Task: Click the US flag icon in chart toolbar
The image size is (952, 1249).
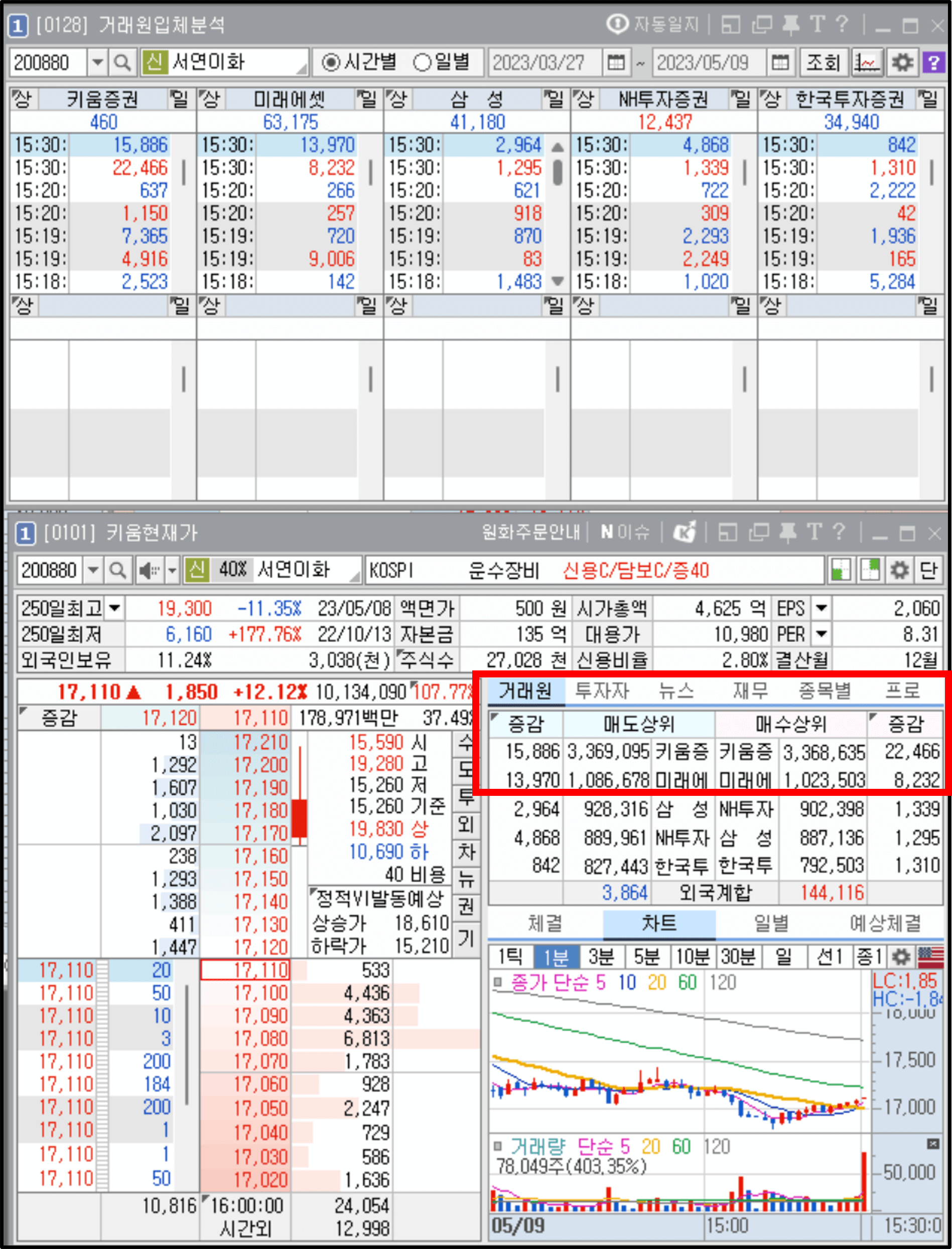Action: pyautogui.click(x=930, y=956)
